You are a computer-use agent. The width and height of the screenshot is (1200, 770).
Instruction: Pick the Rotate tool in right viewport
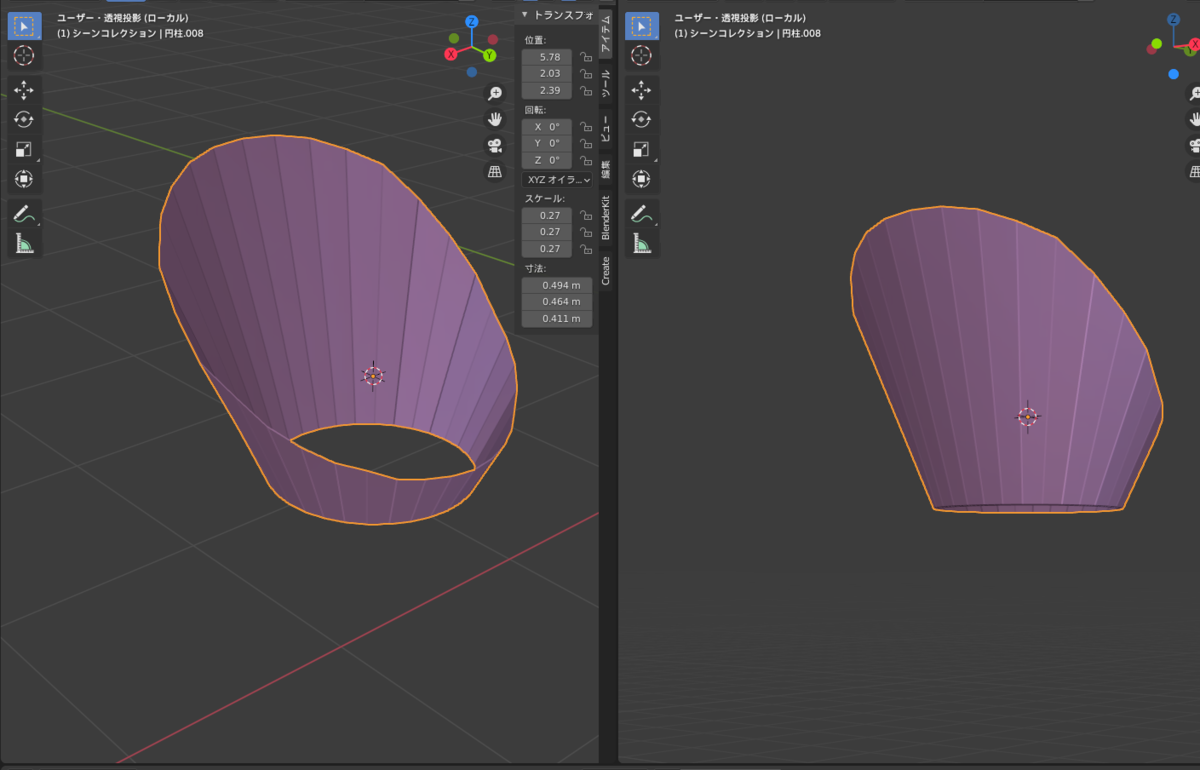pos(642,120)
